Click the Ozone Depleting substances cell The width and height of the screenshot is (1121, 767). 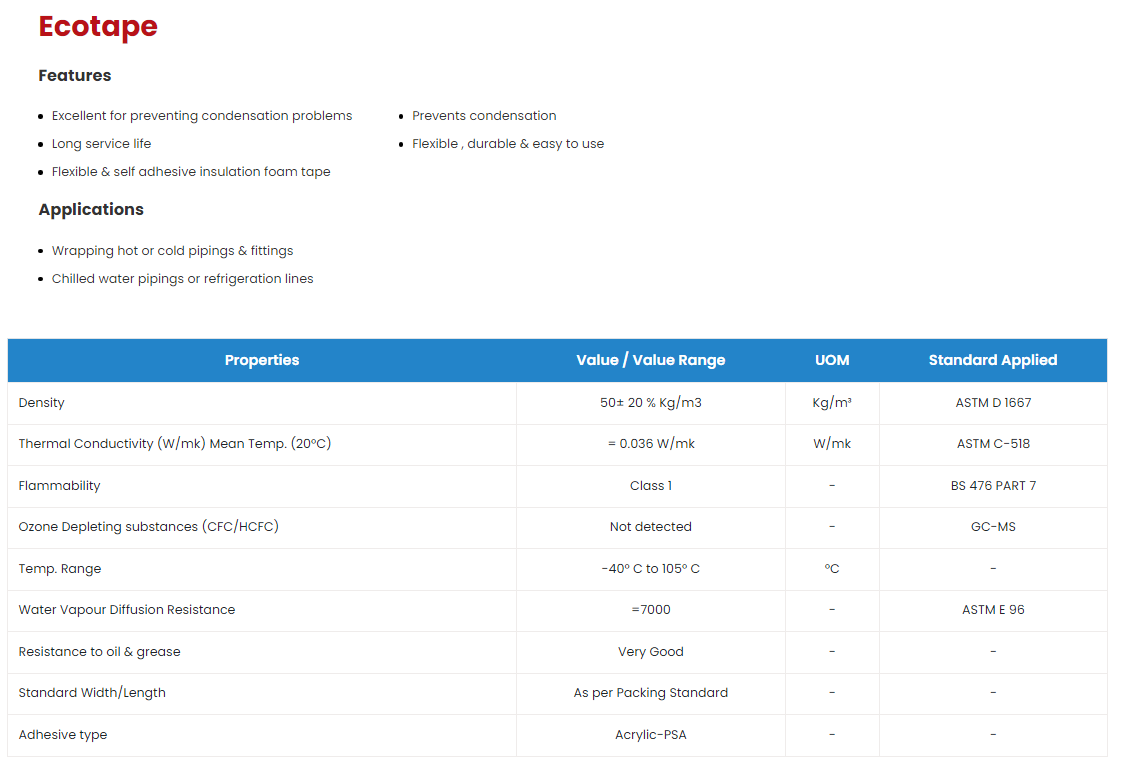point(262,527)
